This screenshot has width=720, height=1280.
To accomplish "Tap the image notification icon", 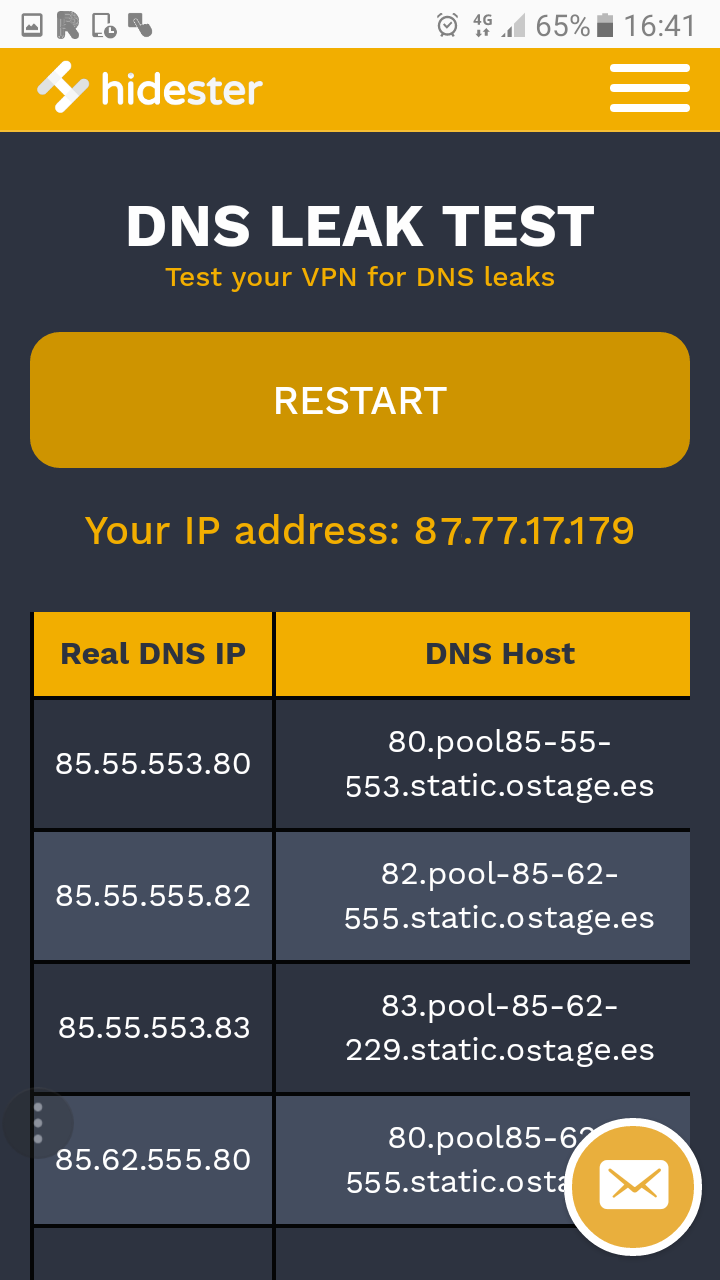I will (x=32, y=26).
